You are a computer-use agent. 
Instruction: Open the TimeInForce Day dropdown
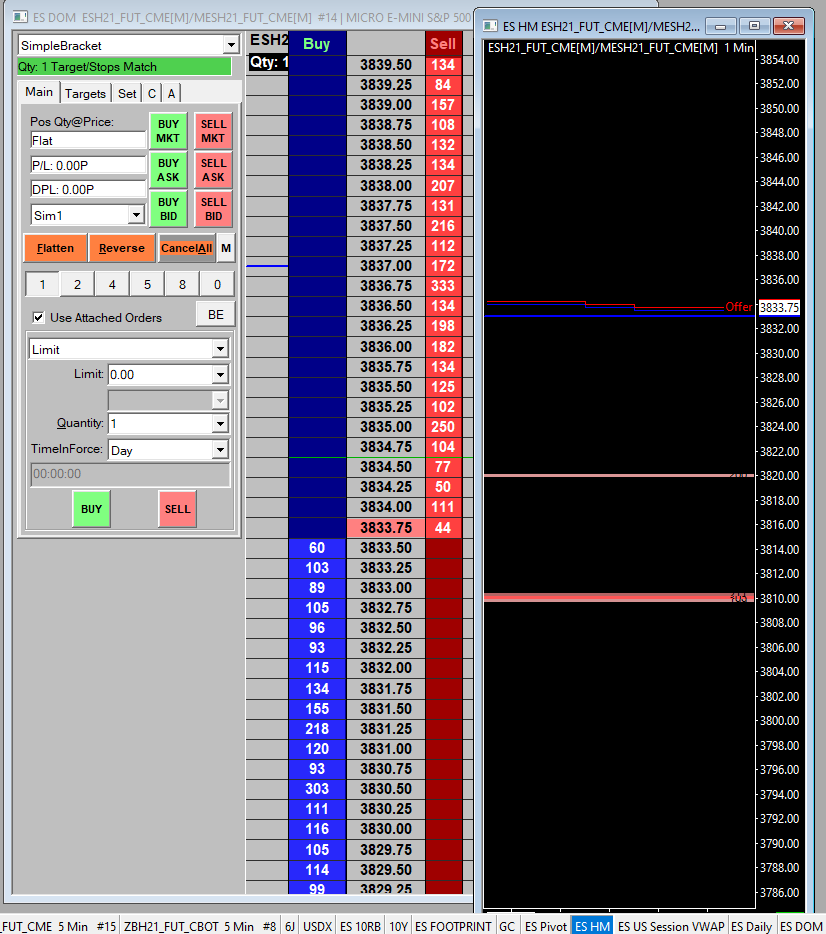coord(220,450)
